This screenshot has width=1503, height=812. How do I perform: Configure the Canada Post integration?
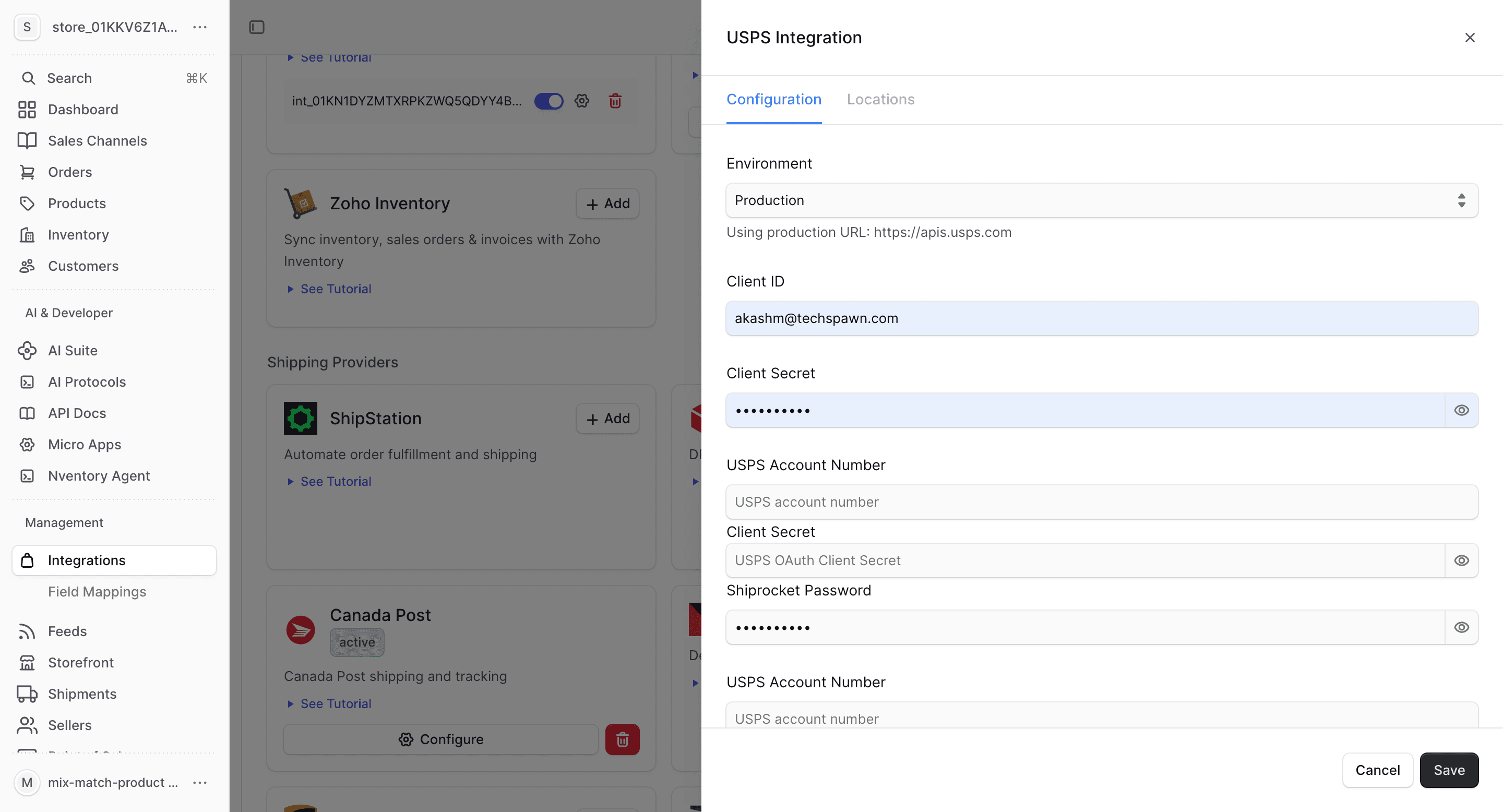(x=441, y=739)
